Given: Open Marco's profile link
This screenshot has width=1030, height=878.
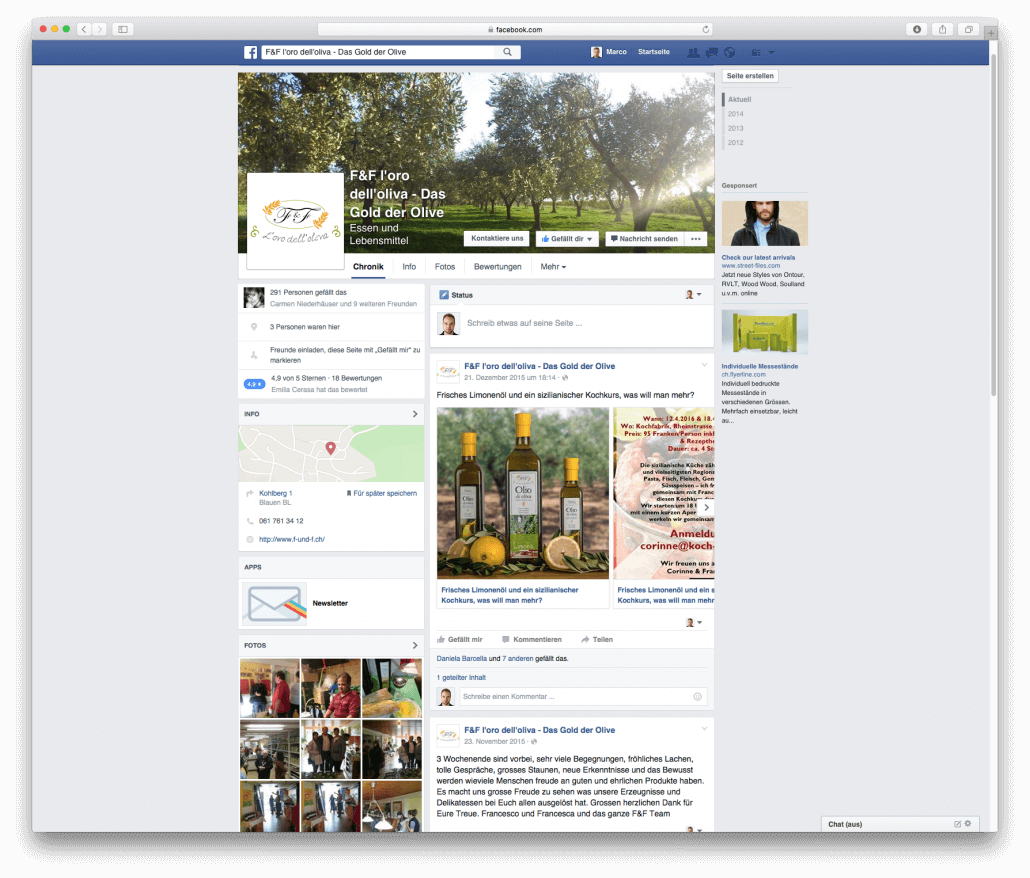Looking at the screenshot, I should (609, 52).
